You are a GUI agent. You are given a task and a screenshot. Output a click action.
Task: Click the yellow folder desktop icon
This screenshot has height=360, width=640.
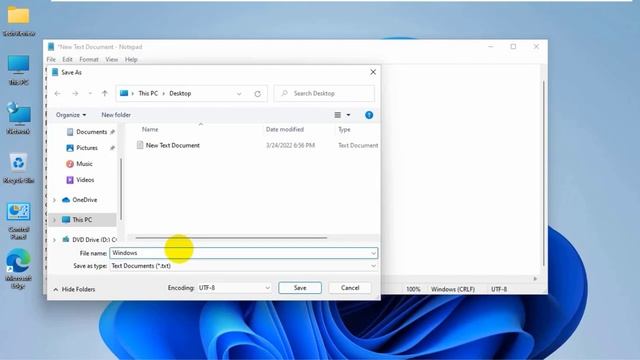[19, 21]
